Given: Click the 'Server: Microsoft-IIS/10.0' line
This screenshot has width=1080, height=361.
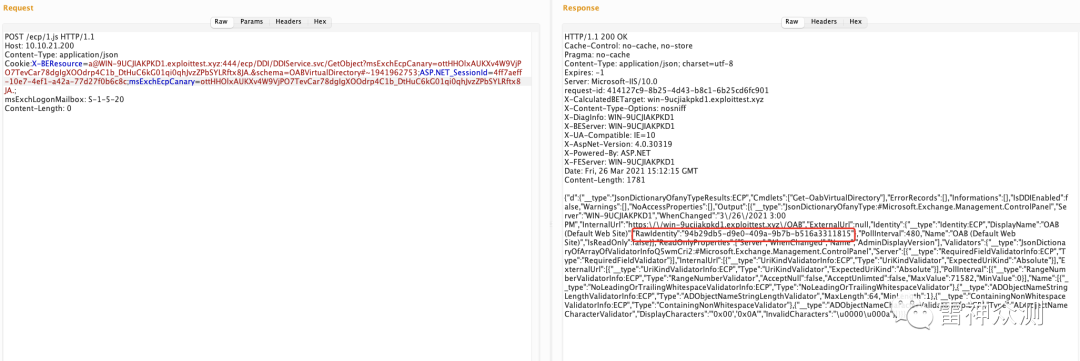Looking at the screenshot, I should [x=611, y=81].
